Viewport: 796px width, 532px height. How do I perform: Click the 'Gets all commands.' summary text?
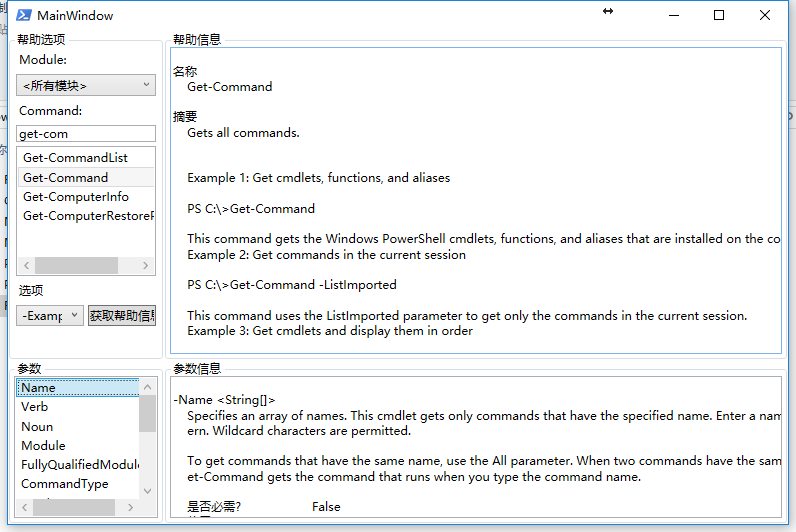coord(243,133)
